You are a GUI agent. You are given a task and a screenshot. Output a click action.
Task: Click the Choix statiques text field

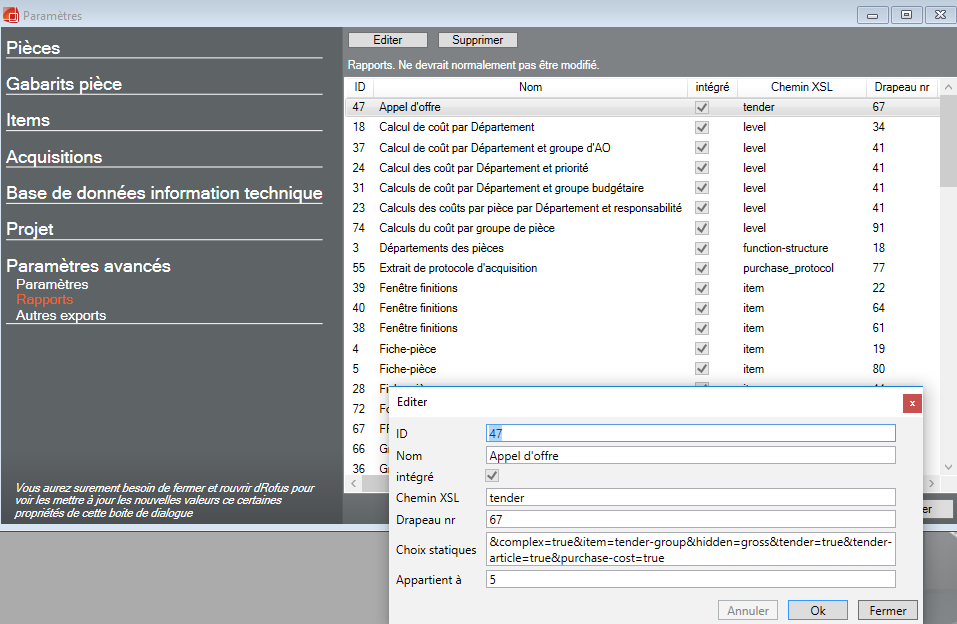tap(690, 549)
